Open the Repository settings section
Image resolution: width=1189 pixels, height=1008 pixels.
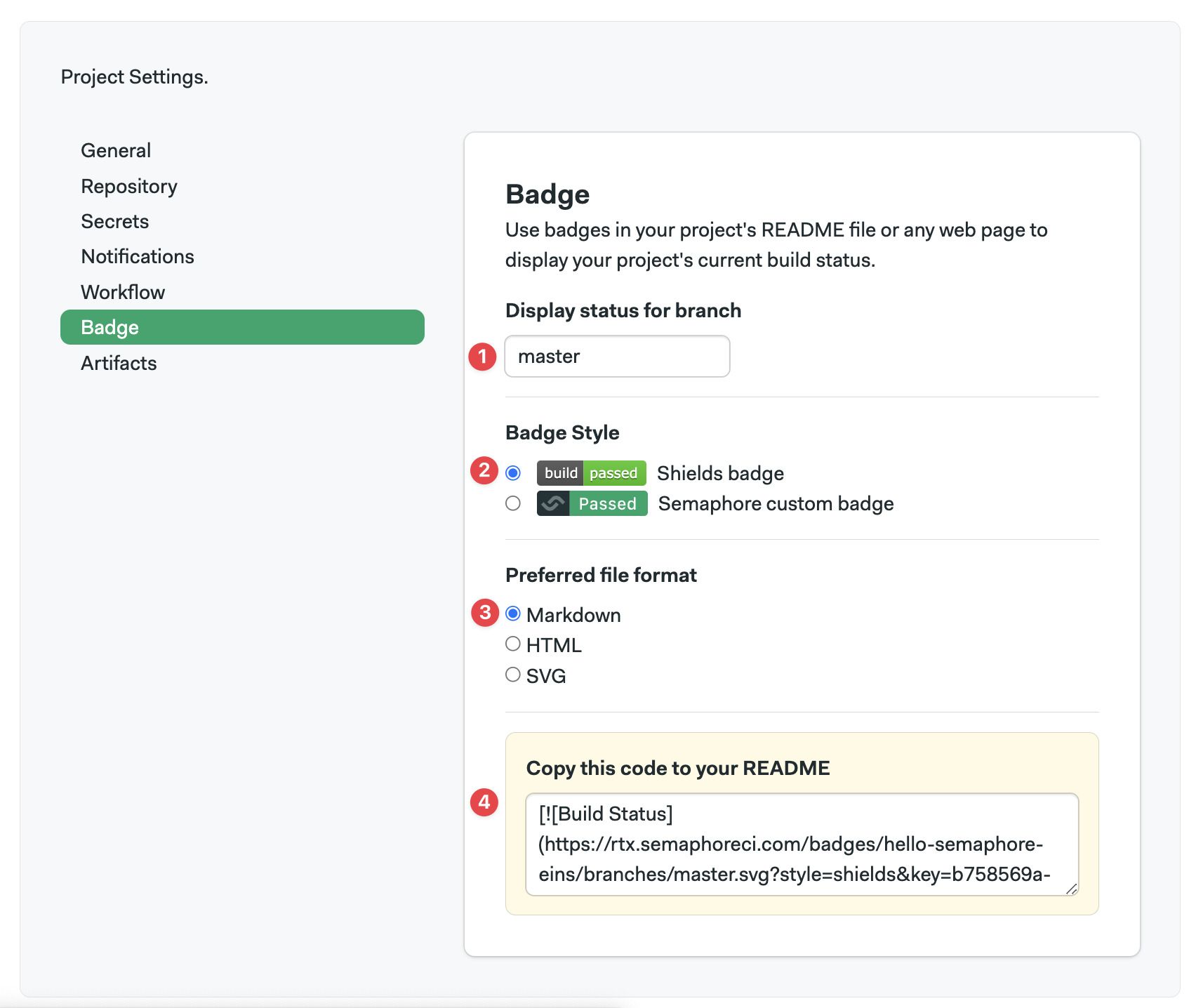[129, 186]
